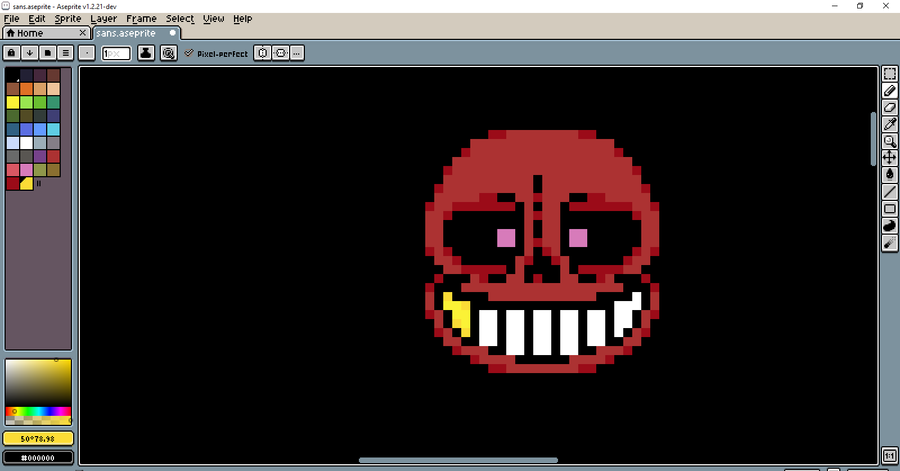Toggle horizontal symmetry mode
This screenshot has width=900, height=471.
coord(262,53)
